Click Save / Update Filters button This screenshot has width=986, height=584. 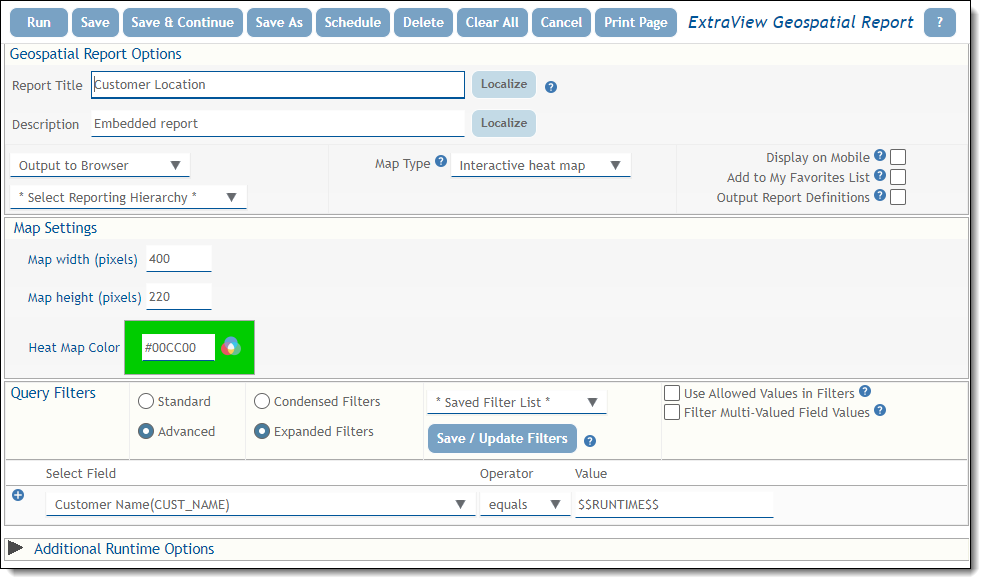point(502,439)
